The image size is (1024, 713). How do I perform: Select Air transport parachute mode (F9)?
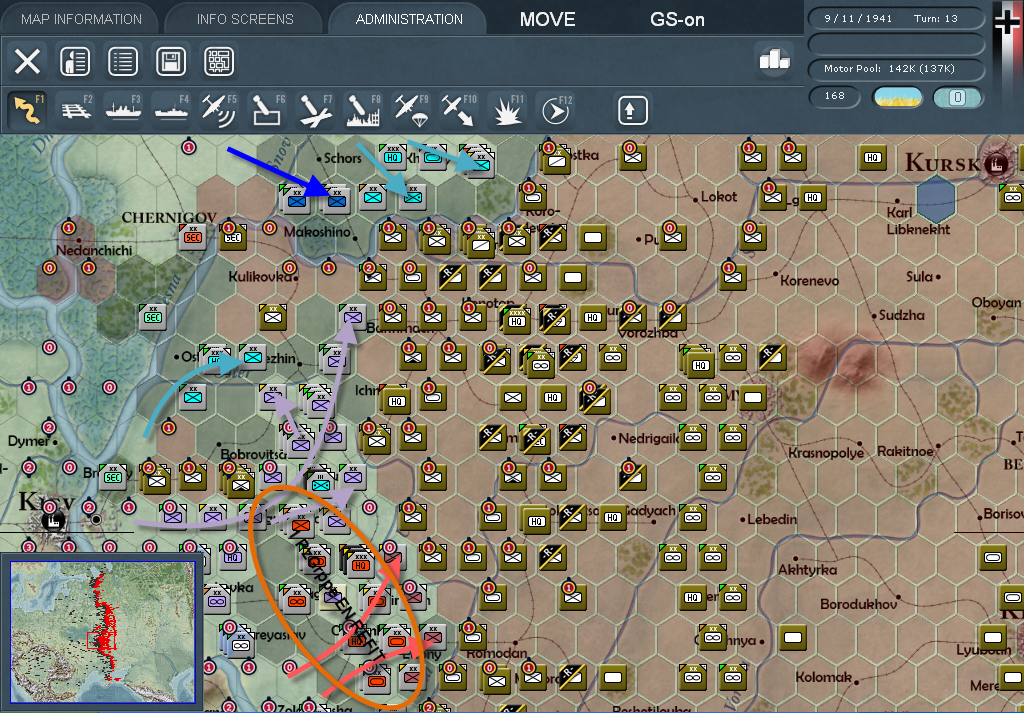coord(411,110)
